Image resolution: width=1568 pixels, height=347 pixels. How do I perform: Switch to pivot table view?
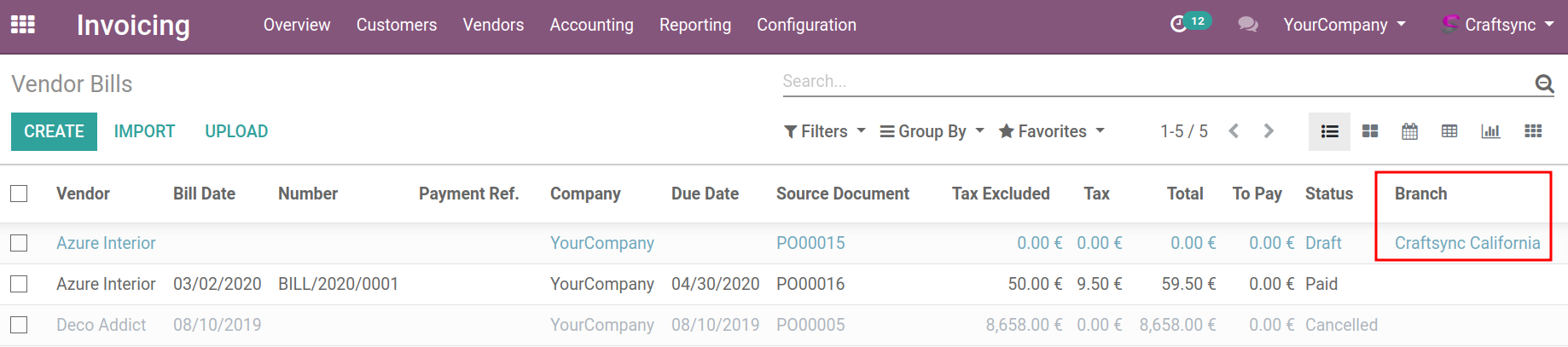1449,131
